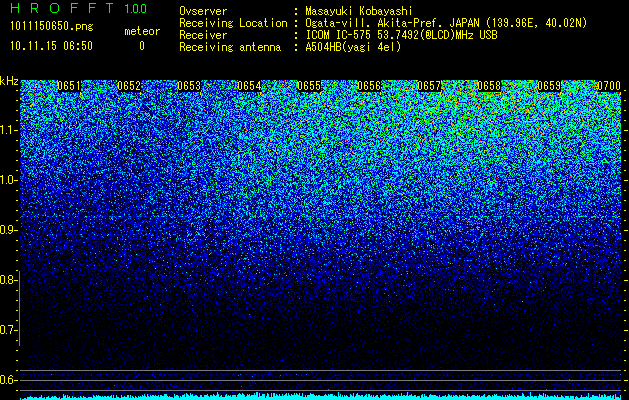The height and width of the screenshot is (400, 629).
Task: Click the Ogata-vill. Akita-Pref. JAPAN location text
Action: click(x=446, y=24)
